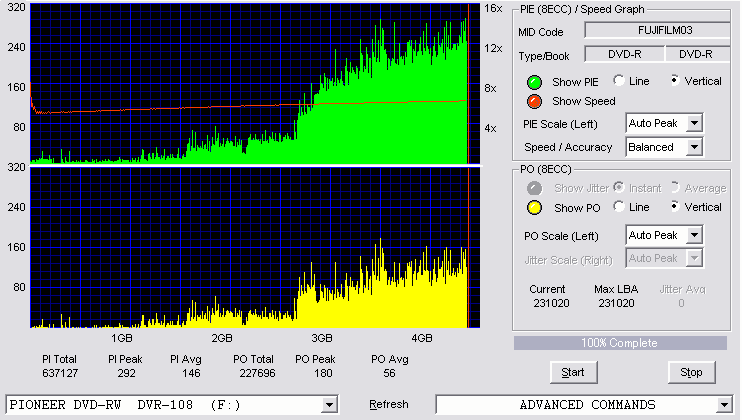Viewport: 742px width, 420px height.
Task: Click the Stop button
Action: [x=691, y=373]
